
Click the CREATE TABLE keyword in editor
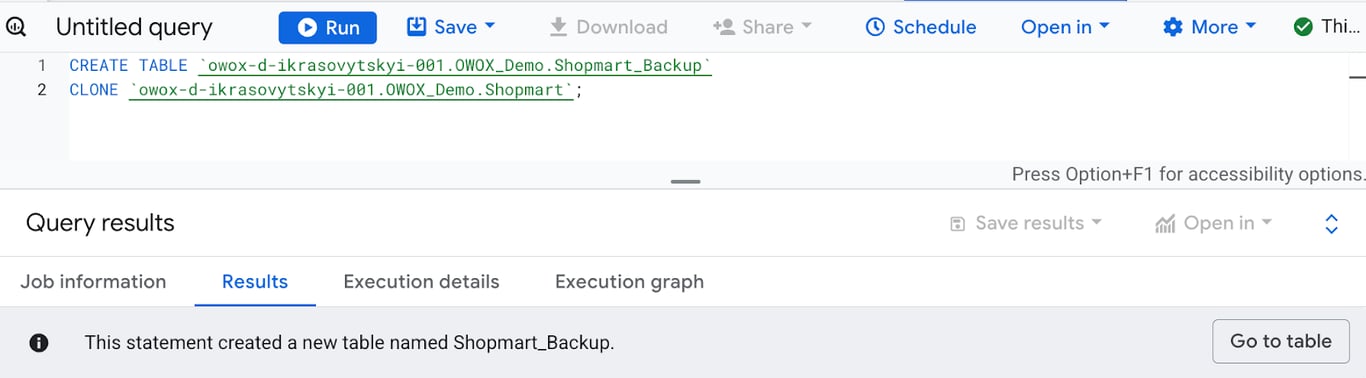(x=128, y=66)
